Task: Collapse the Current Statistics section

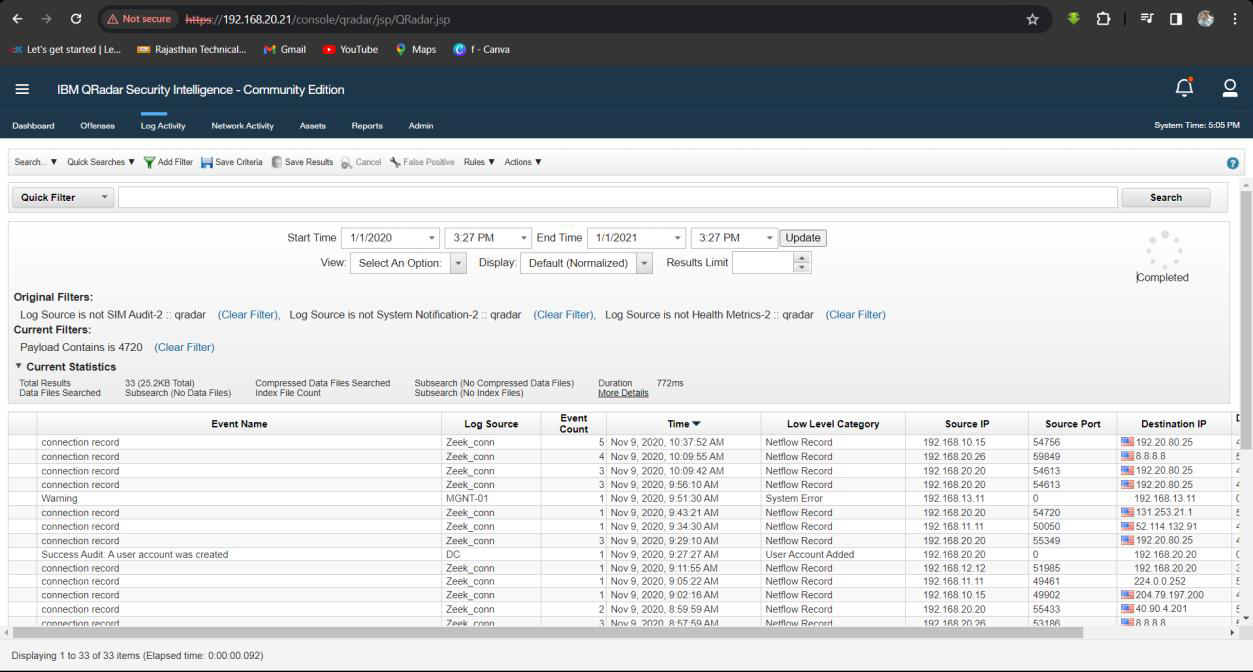Action: (19, 367)
